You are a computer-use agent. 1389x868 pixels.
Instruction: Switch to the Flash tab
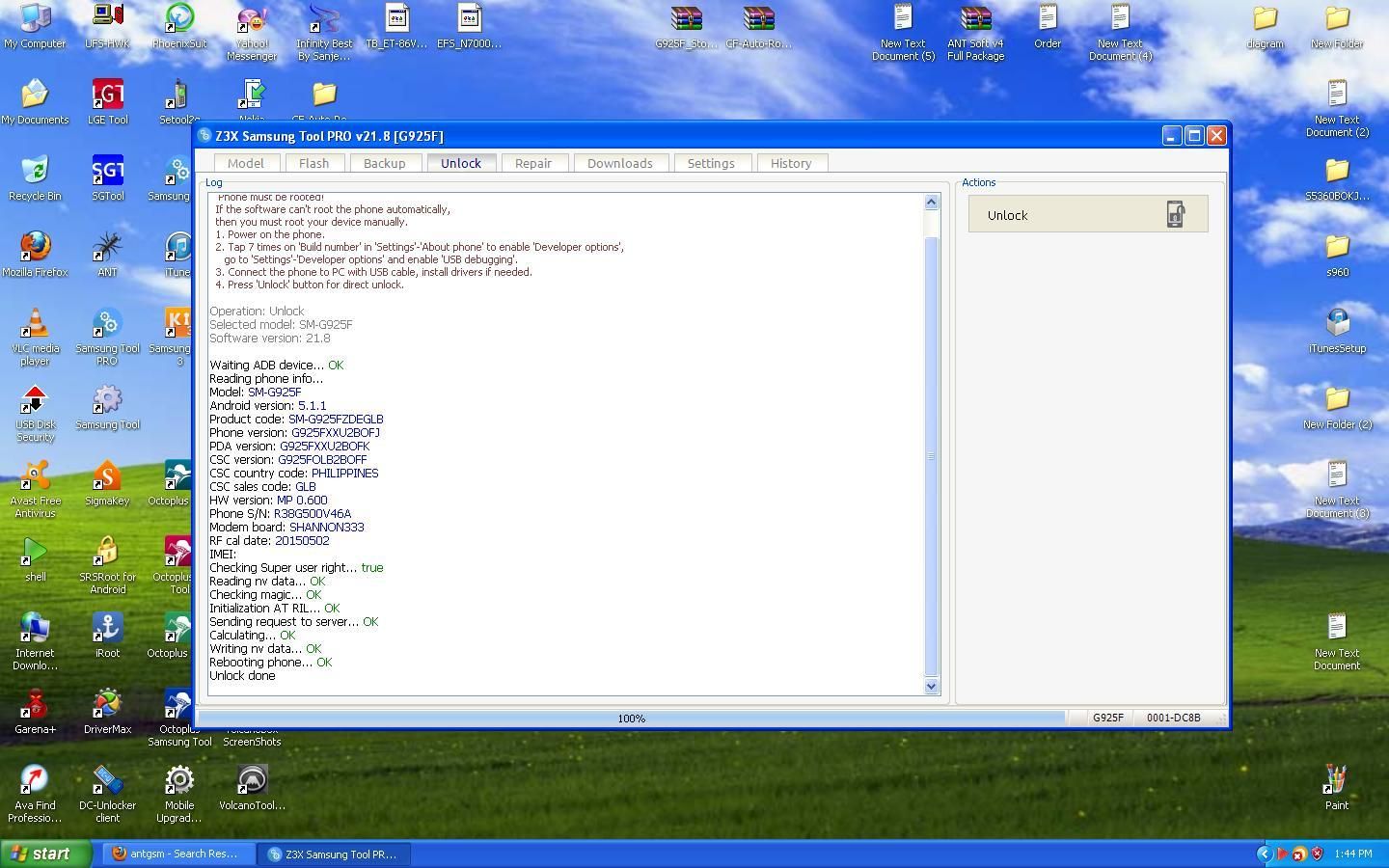point(313,163)
